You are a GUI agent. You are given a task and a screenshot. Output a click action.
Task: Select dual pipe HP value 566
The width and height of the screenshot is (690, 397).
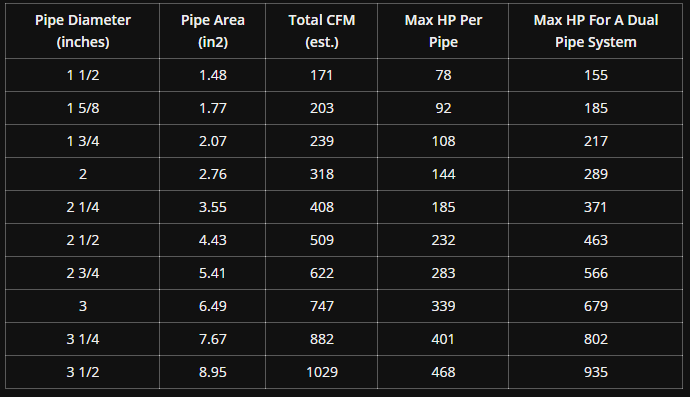tap(596, 273)
